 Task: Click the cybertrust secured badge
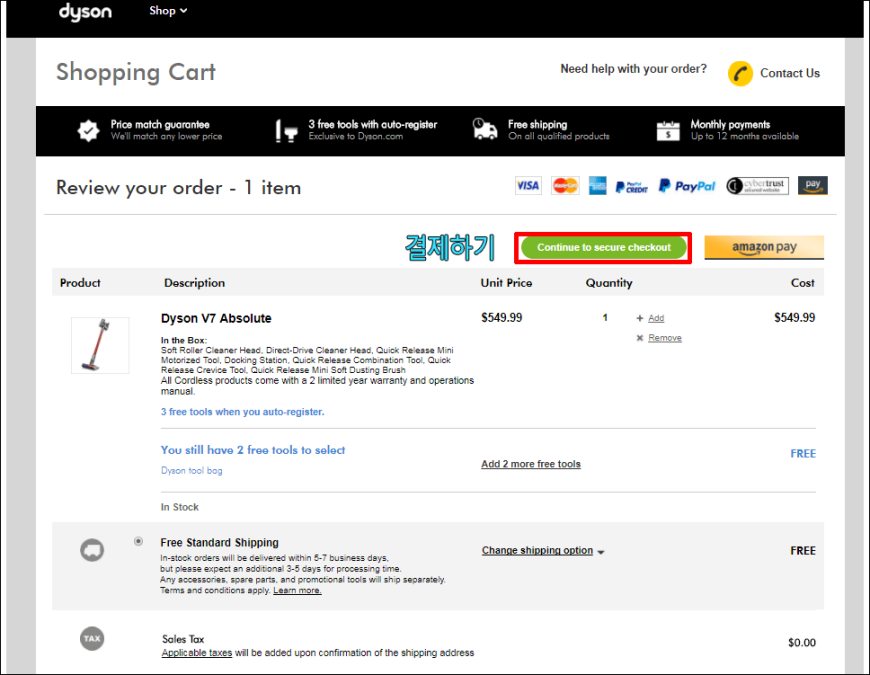coord(757,186)
